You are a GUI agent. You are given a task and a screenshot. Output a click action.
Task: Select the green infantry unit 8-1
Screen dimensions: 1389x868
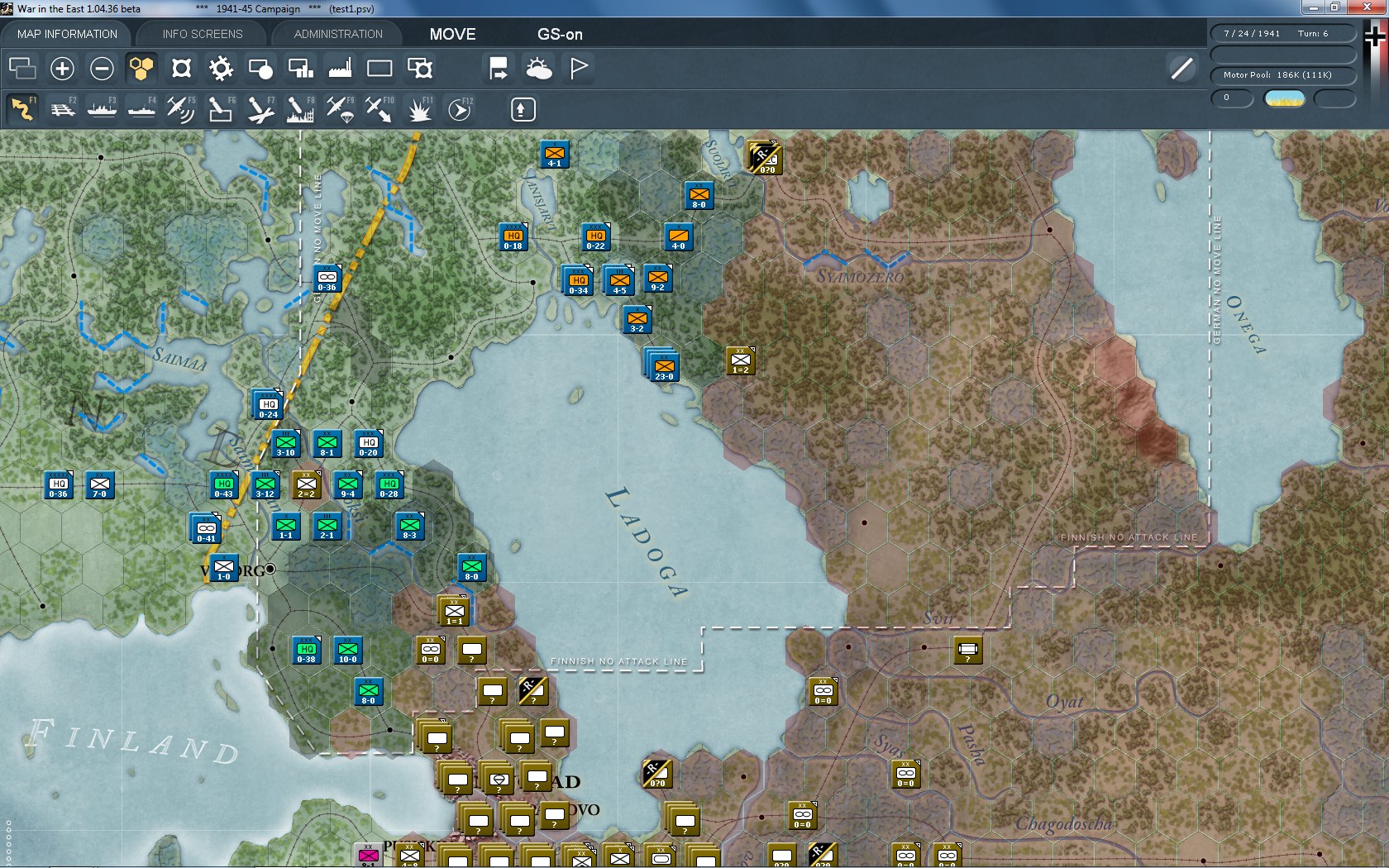tap(327, 444)
